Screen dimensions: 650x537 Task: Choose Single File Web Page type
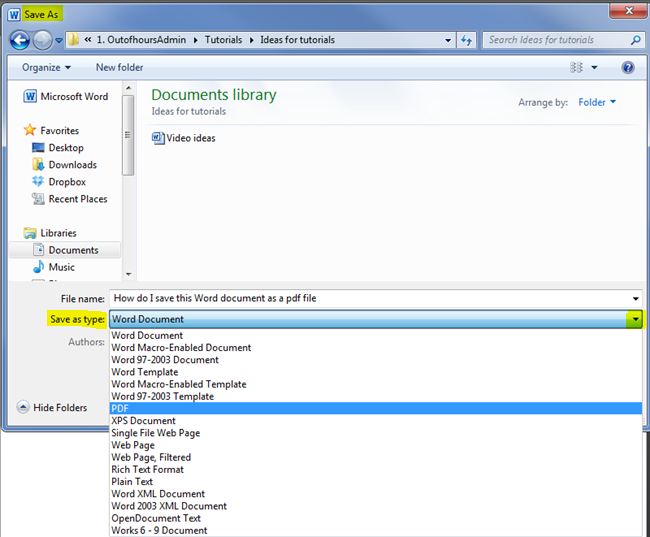tap(376, 433)
